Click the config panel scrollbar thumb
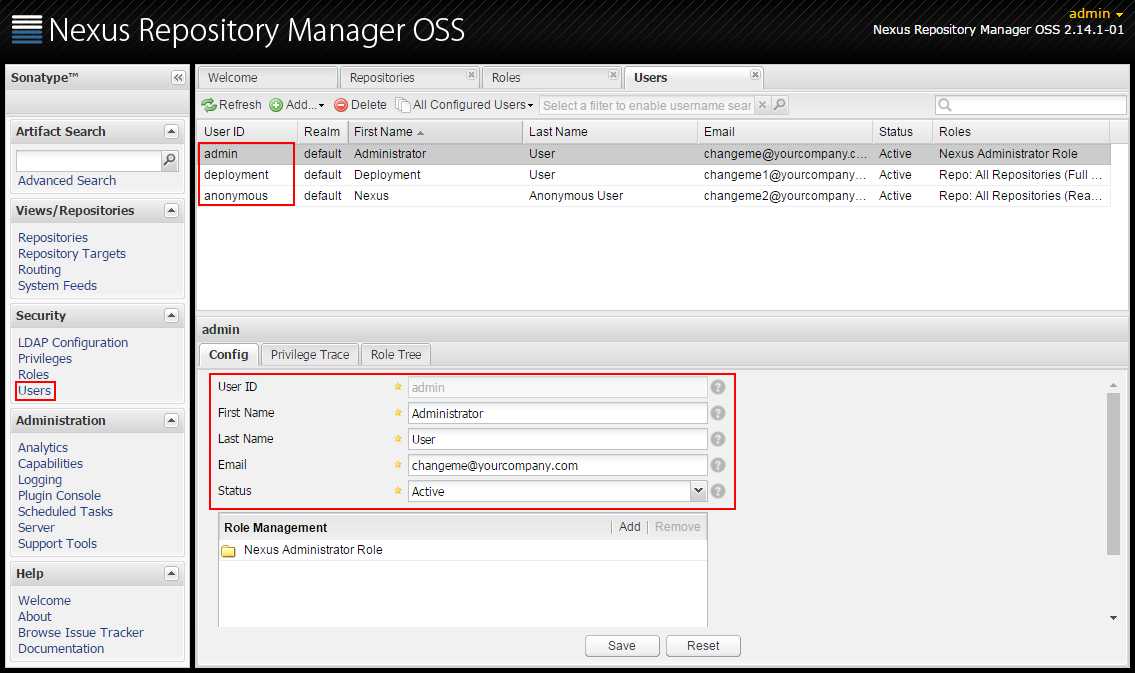 pos(1113,474)
